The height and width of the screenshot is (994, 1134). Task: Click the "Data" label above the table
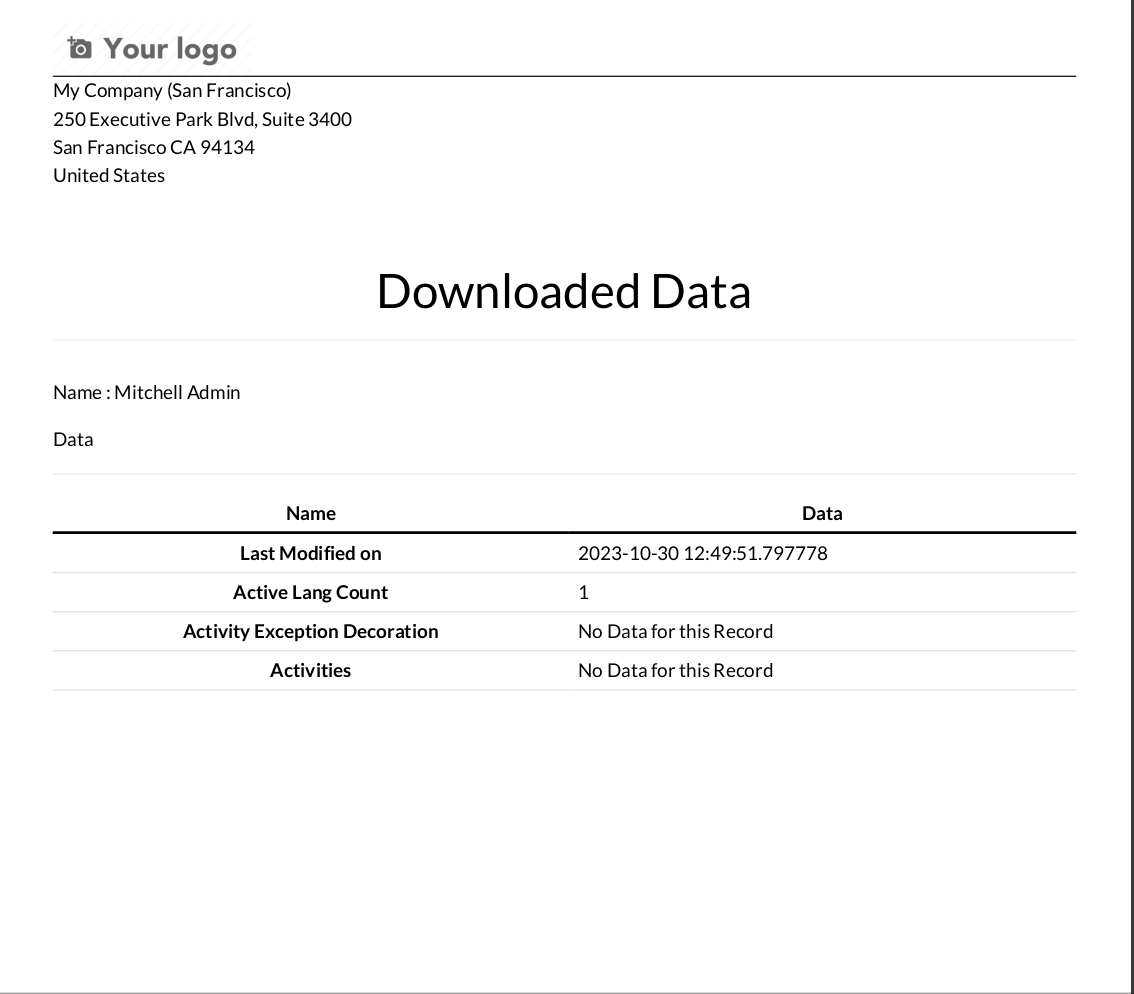click(x=73, y=439)
